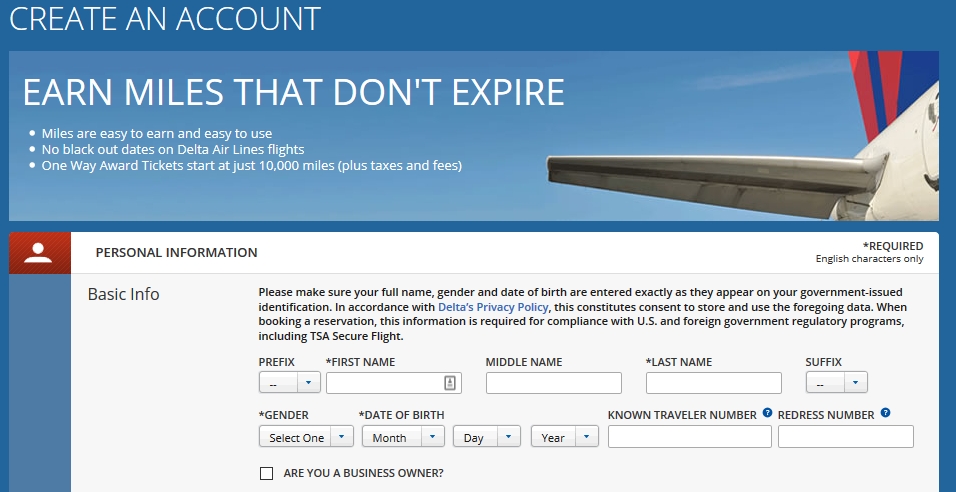Click the Redress Number label
The height and width of the screenshot is (492, 956).
(x=826, y=415)
